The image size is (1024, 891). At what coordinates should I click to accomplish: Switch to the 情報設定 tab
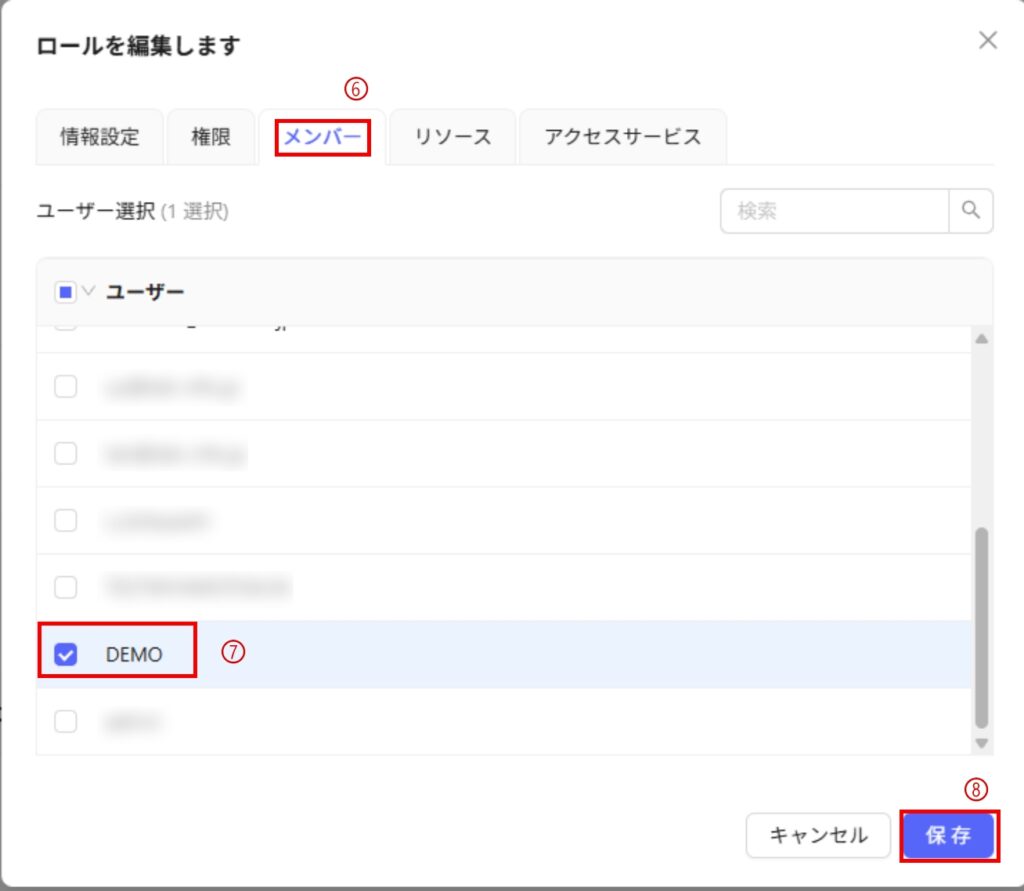99,137
